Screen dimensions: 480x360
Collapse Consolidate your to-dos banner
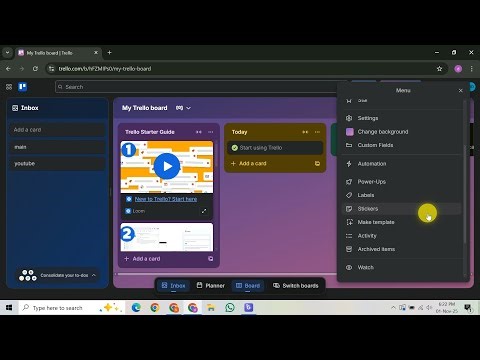pyautogui.click(x=94, y=275)
